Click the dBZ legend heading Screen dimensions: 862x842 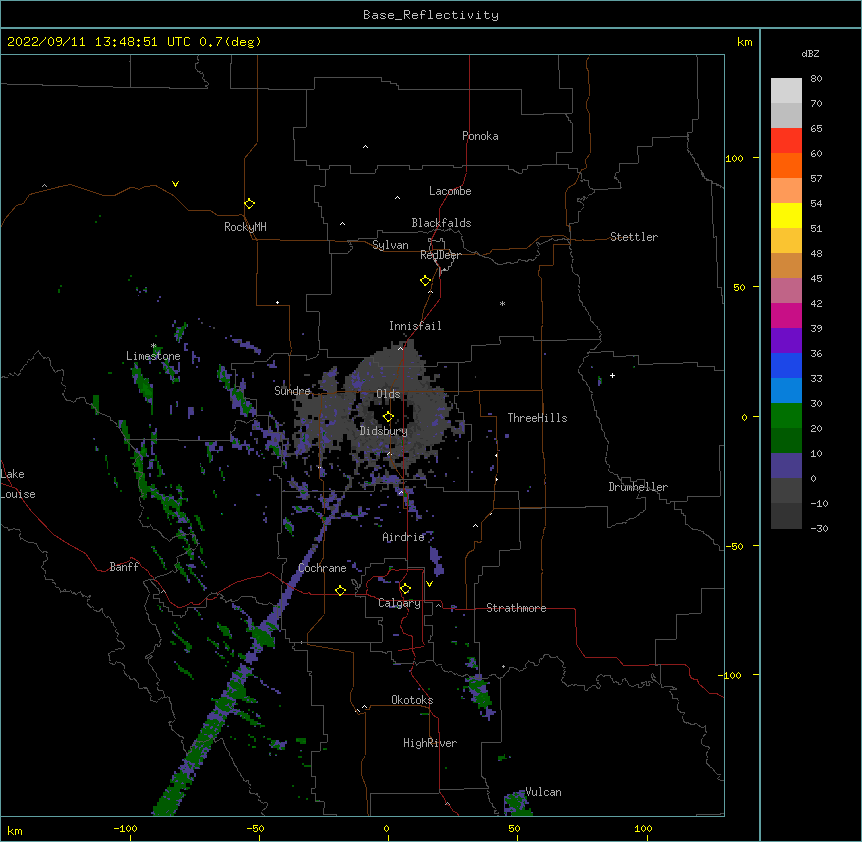point(810,53)
